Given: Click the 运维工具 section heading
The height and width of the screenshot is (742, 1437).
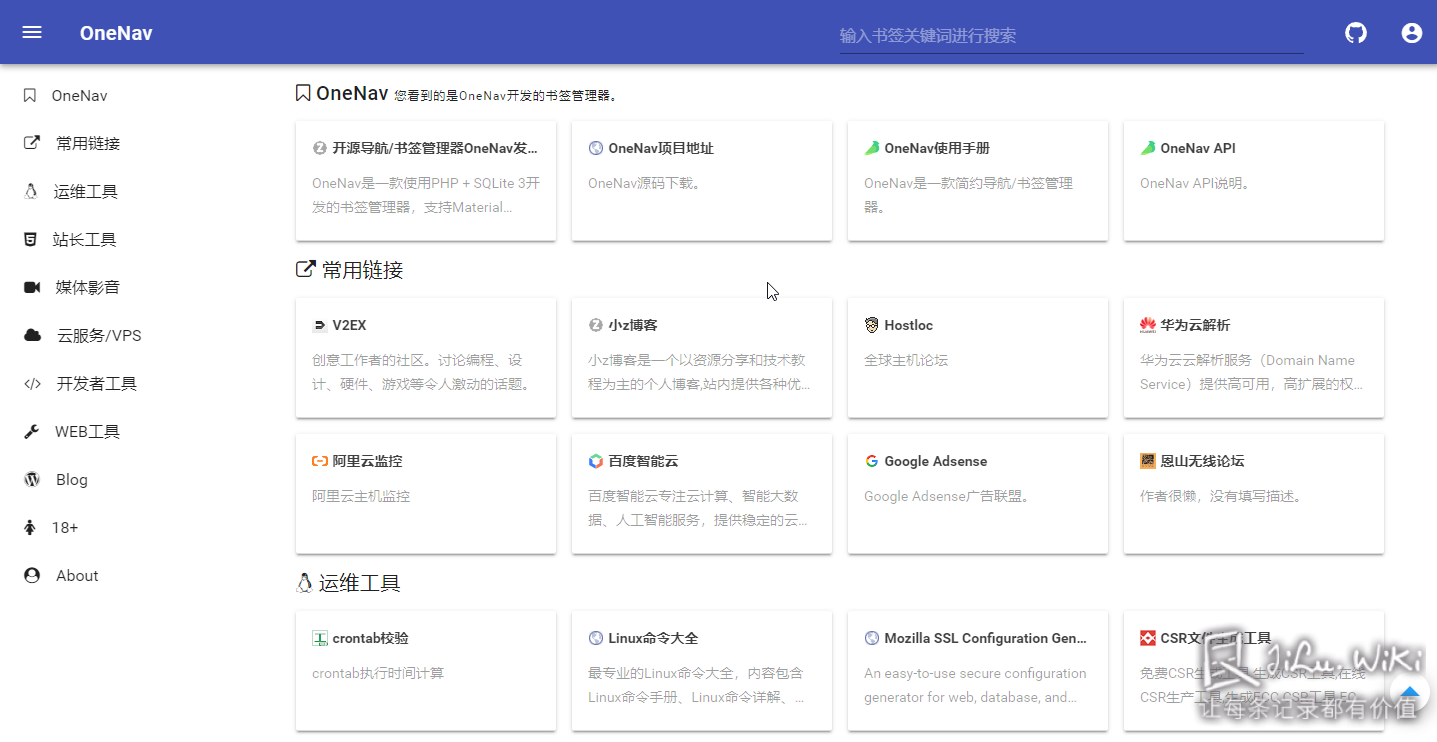Looking at the screenshot, I should tap(359, 583).
